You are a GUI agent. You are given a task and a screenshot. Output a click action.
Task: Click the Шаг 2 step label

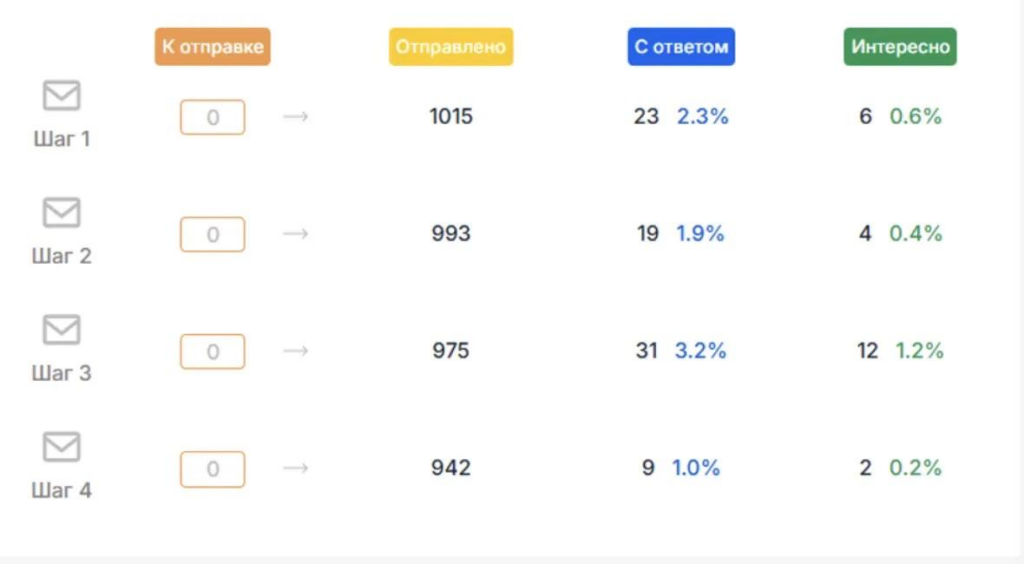[x=61, y=256]
